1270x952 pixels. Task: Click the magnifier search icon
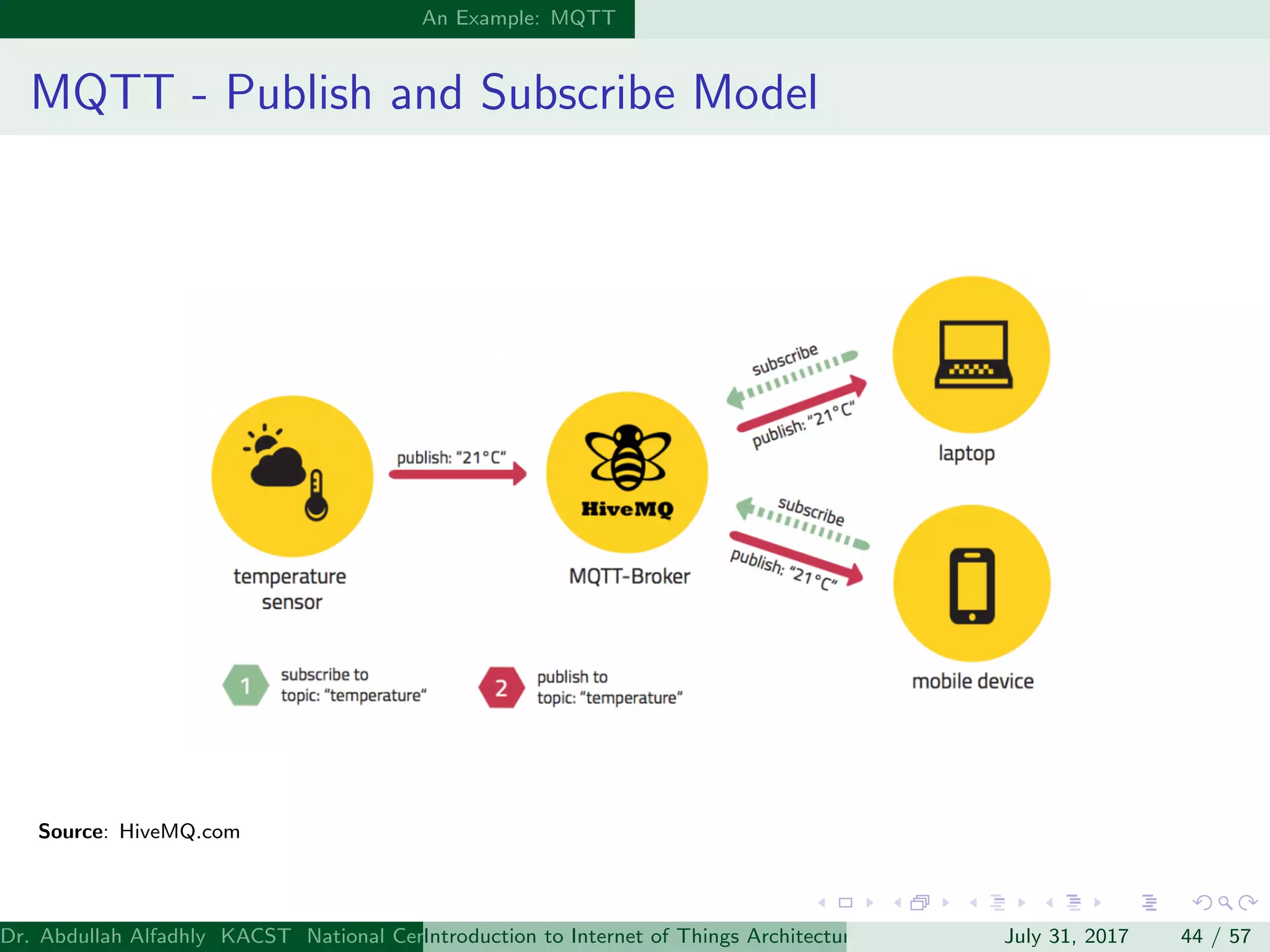point(1225,903)
